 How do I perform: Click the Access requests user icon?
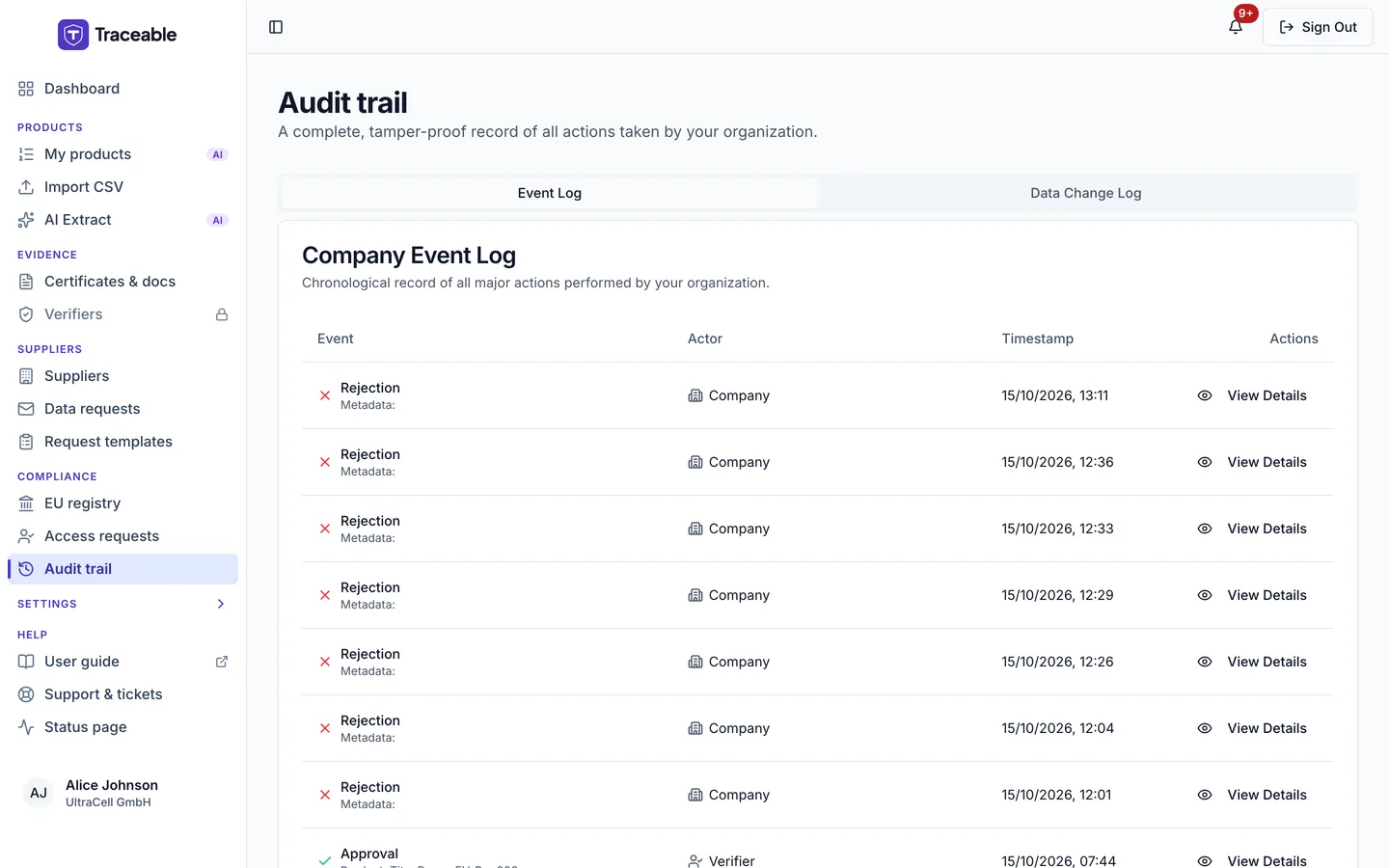point(26,536)
